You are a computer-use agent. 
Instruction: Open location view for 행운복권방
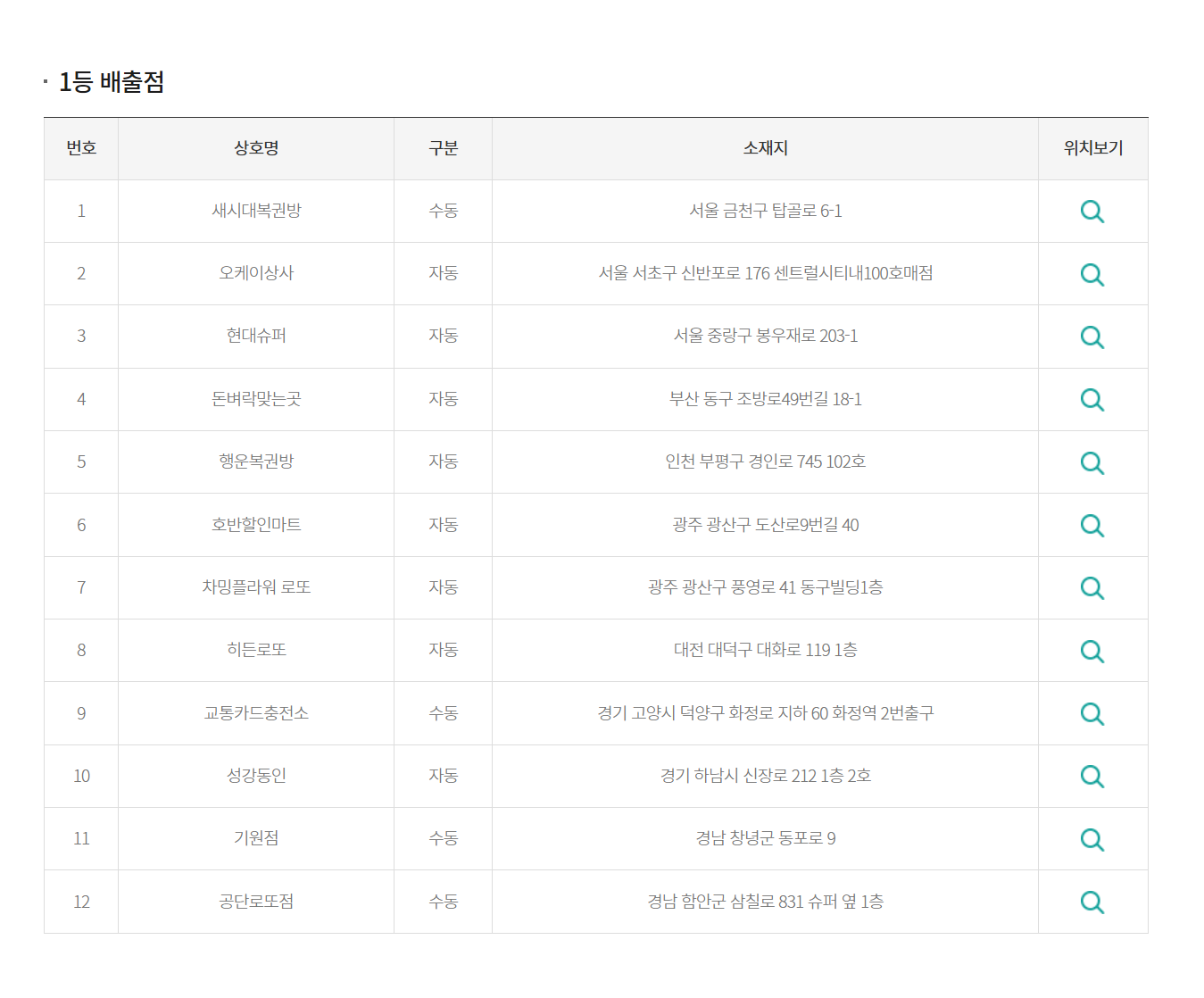[1092, 462]
